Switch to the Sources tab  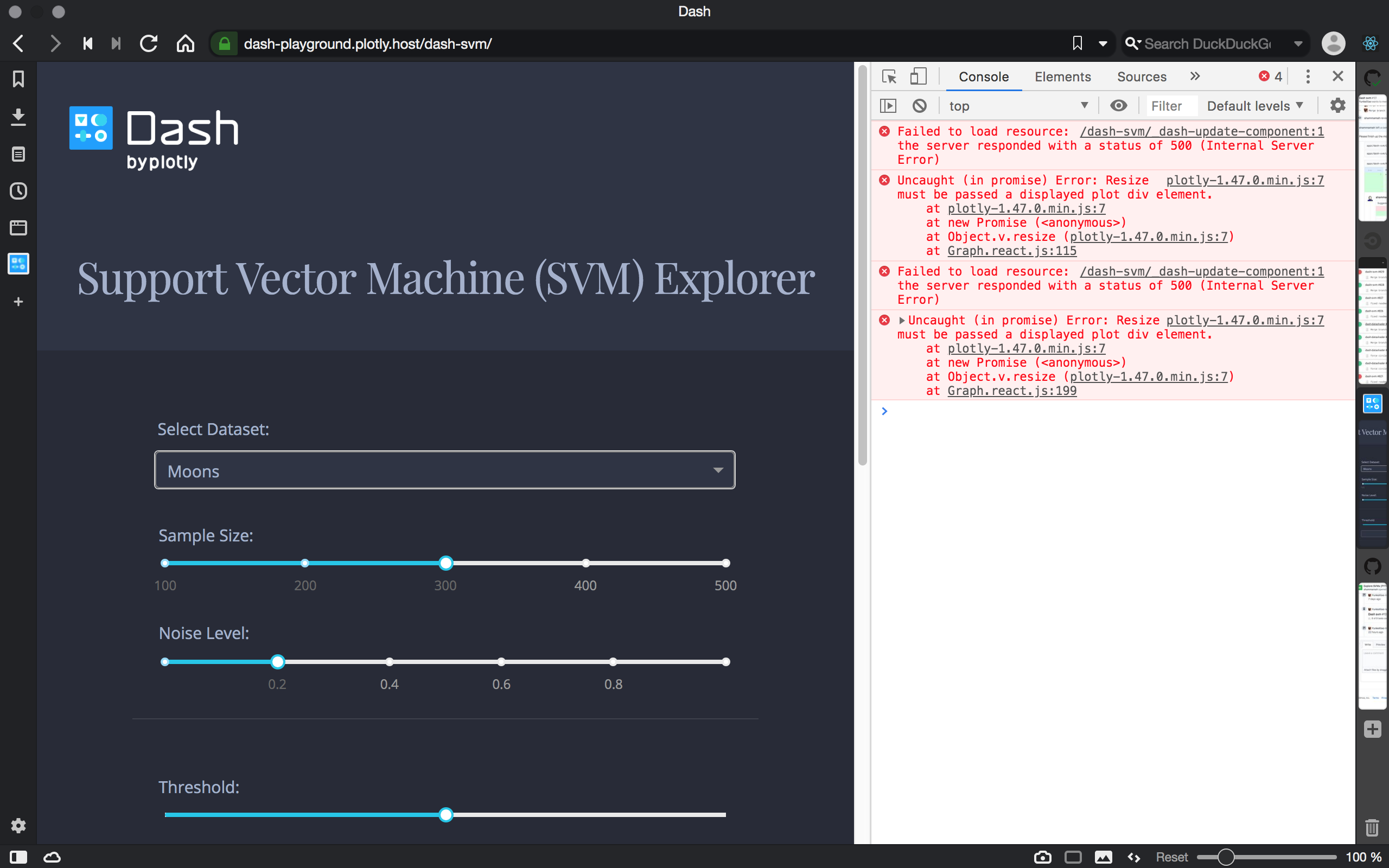coord(1141,76)
